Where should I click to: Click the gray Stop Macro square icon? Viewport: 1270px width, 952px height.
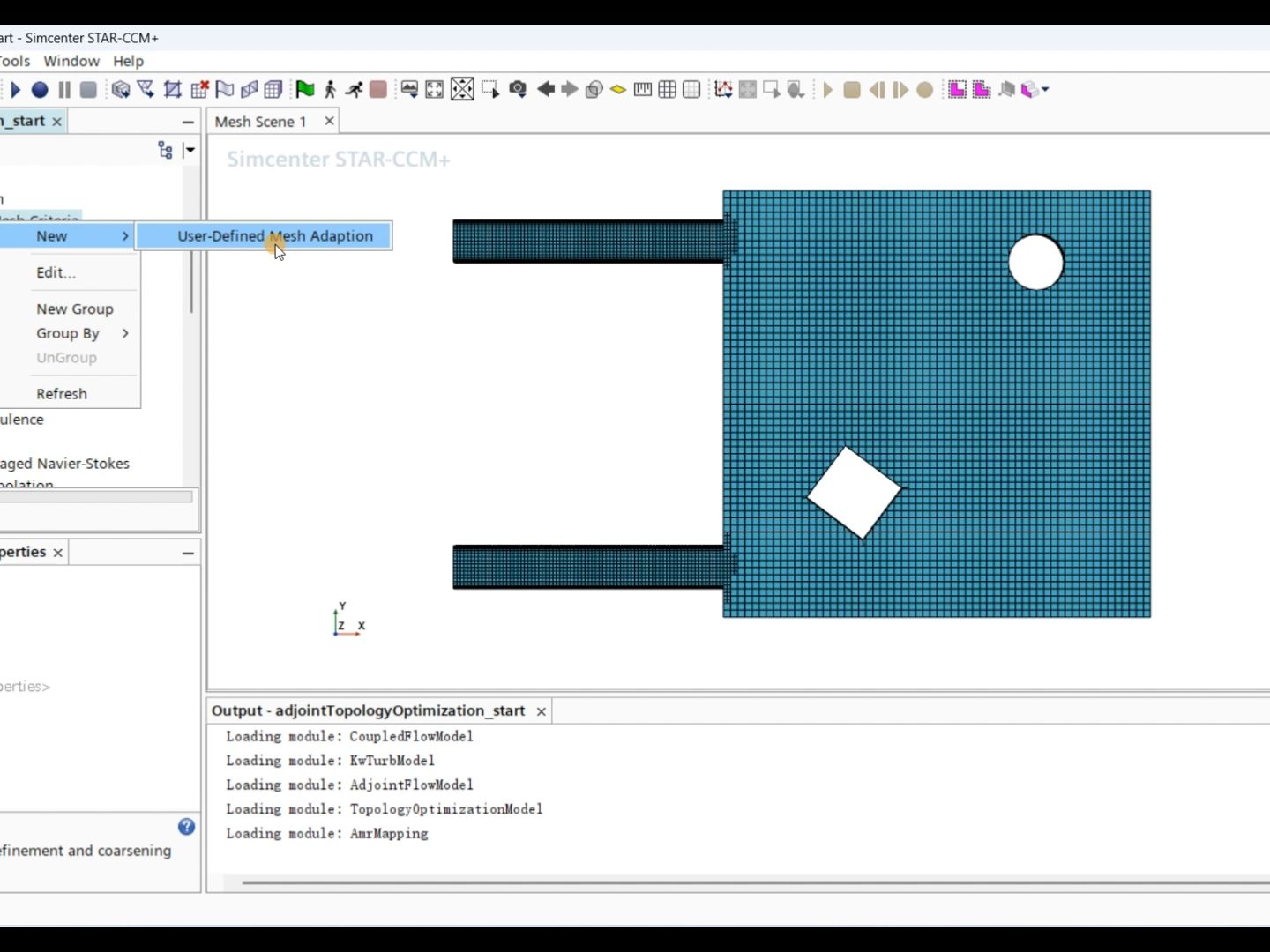(x=88, y=89)
